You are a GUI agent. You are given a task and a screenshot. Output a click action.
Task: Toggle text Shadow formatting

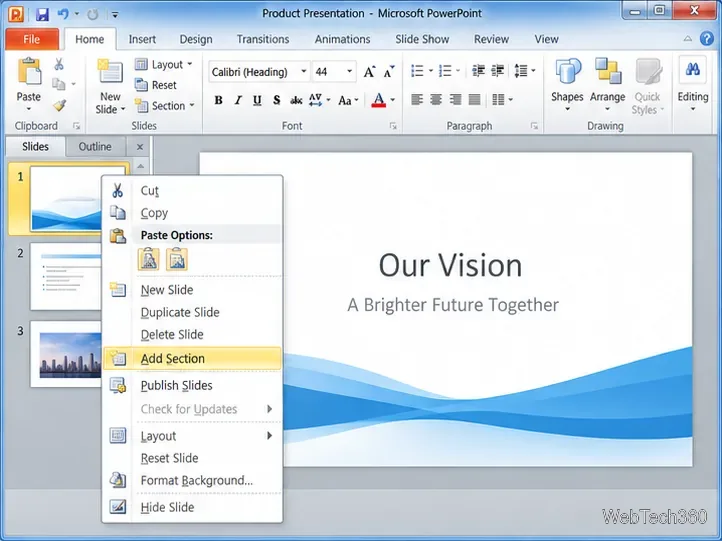pyautogui.click(x=276, y=100)
